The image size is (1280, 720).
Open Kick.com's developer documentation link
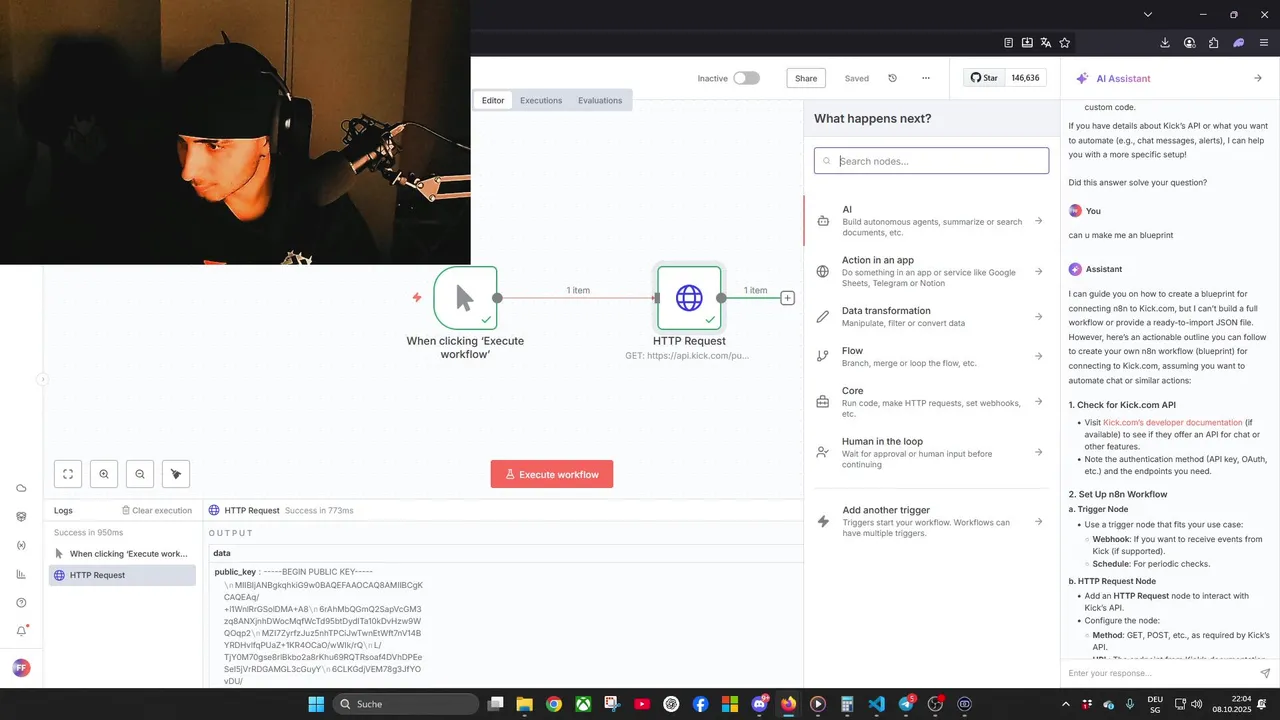pos(1172,422)
